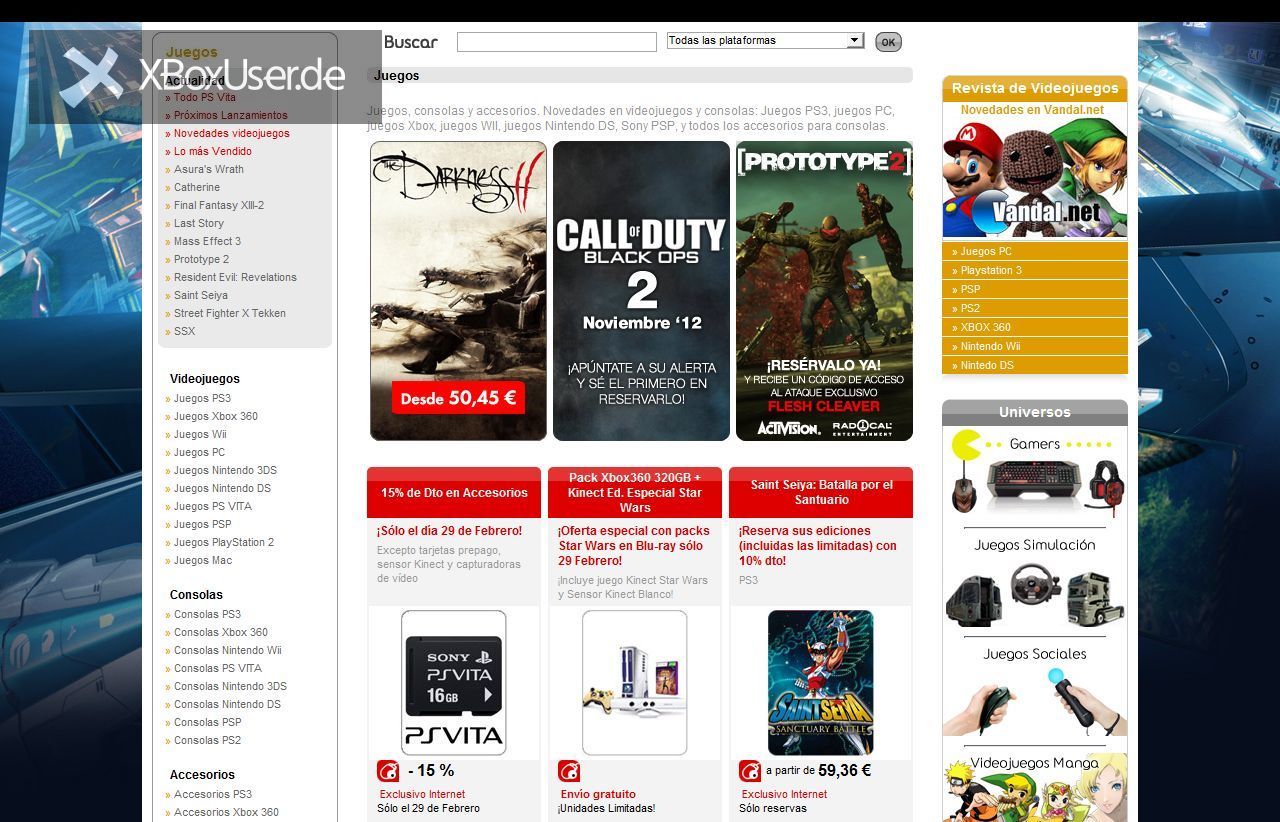The image size is (1280, 822).
Task: Open Lo más Vendido link
Action: [x=212, y=151]
